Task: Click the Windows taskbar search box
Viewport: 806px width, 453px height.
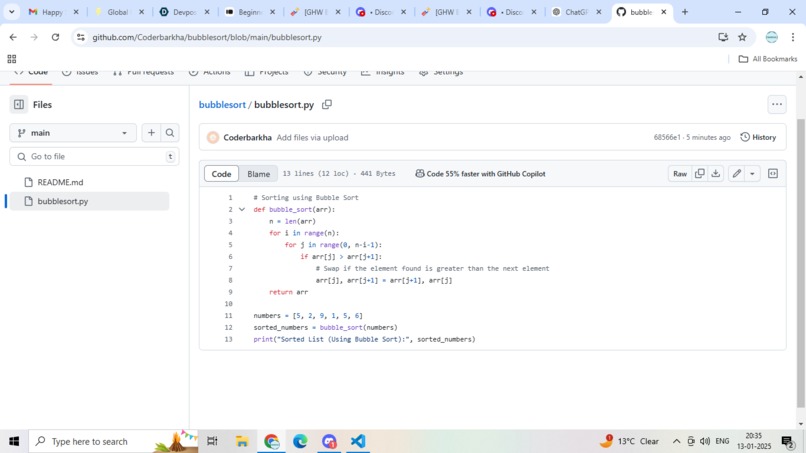Action: (x=114, y=441)
